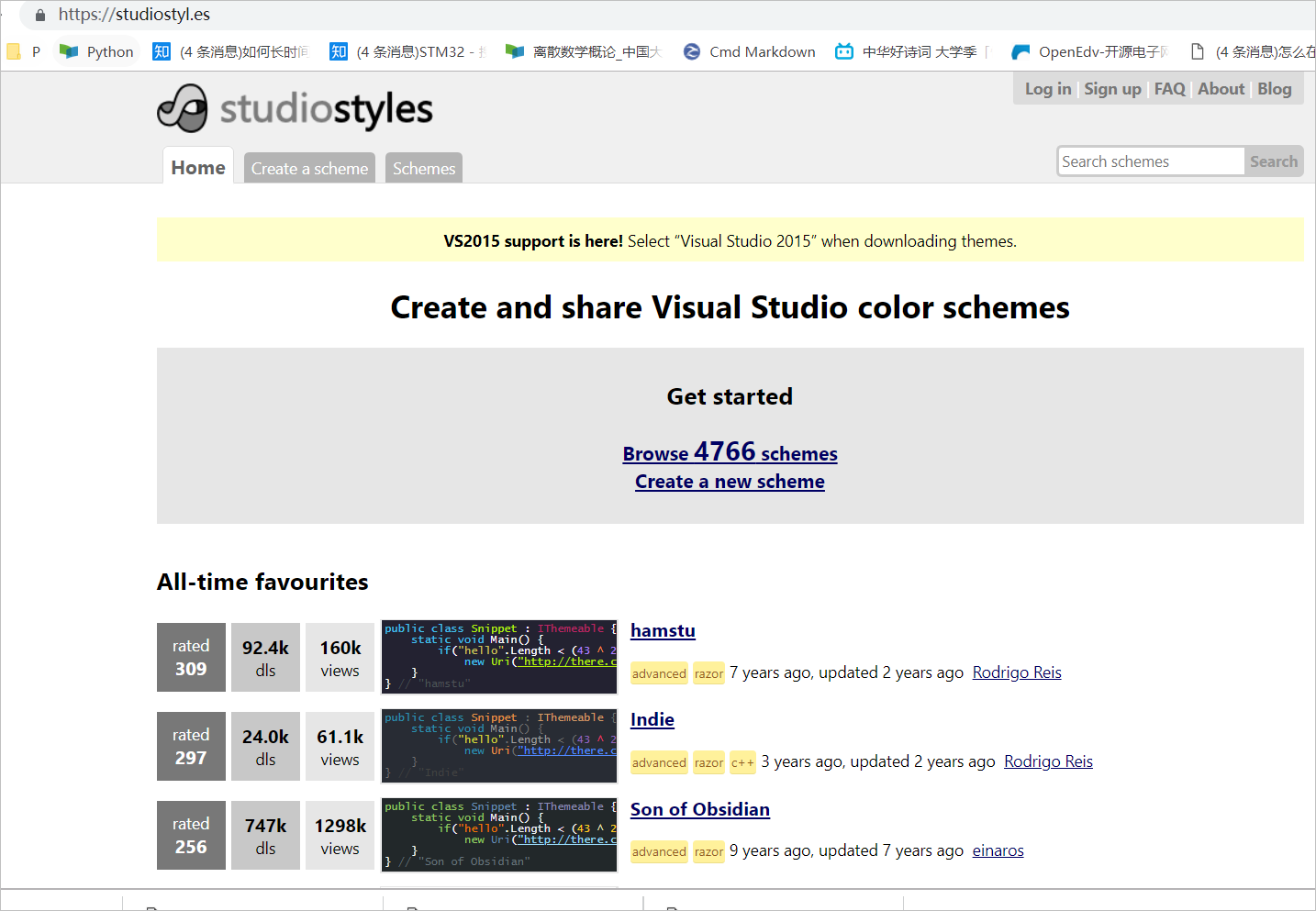This screenshot has width=1316, height=911.
Task: Click the einaros author link
Action: (x=998, y=850)
